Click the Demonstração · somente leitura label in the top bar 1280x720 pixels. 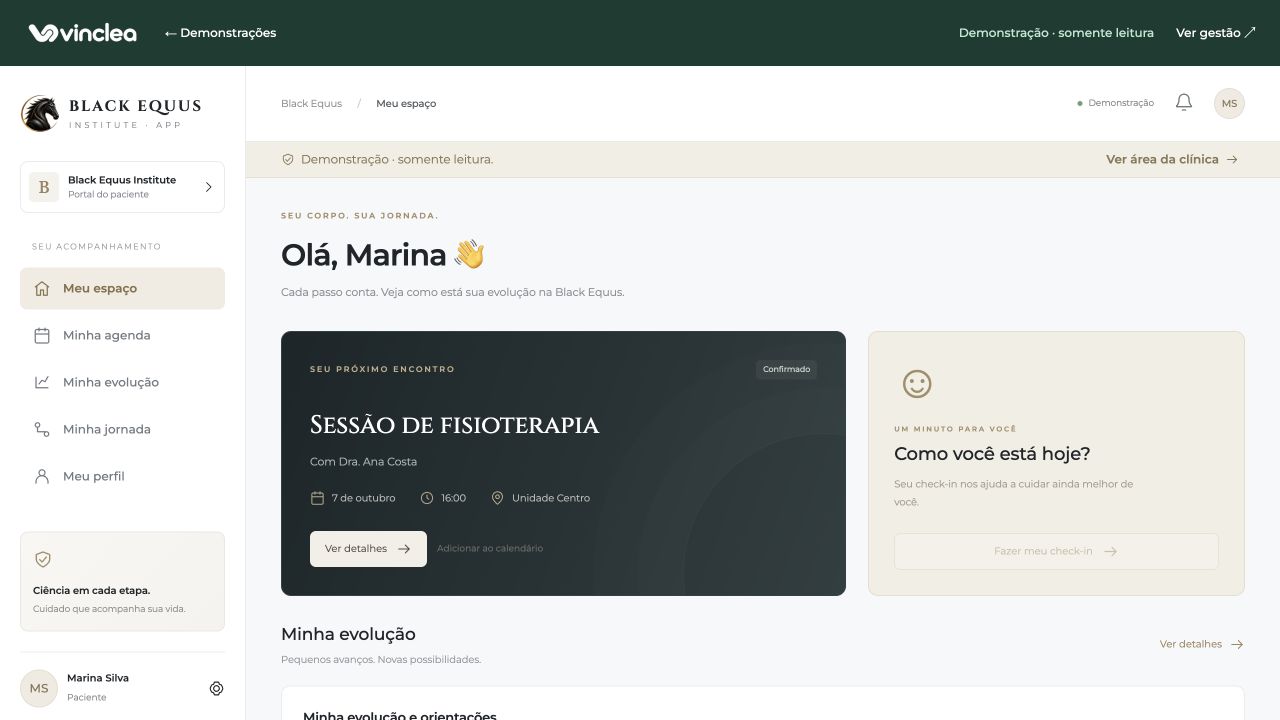pyautogui.click(x=1056, y=33)
